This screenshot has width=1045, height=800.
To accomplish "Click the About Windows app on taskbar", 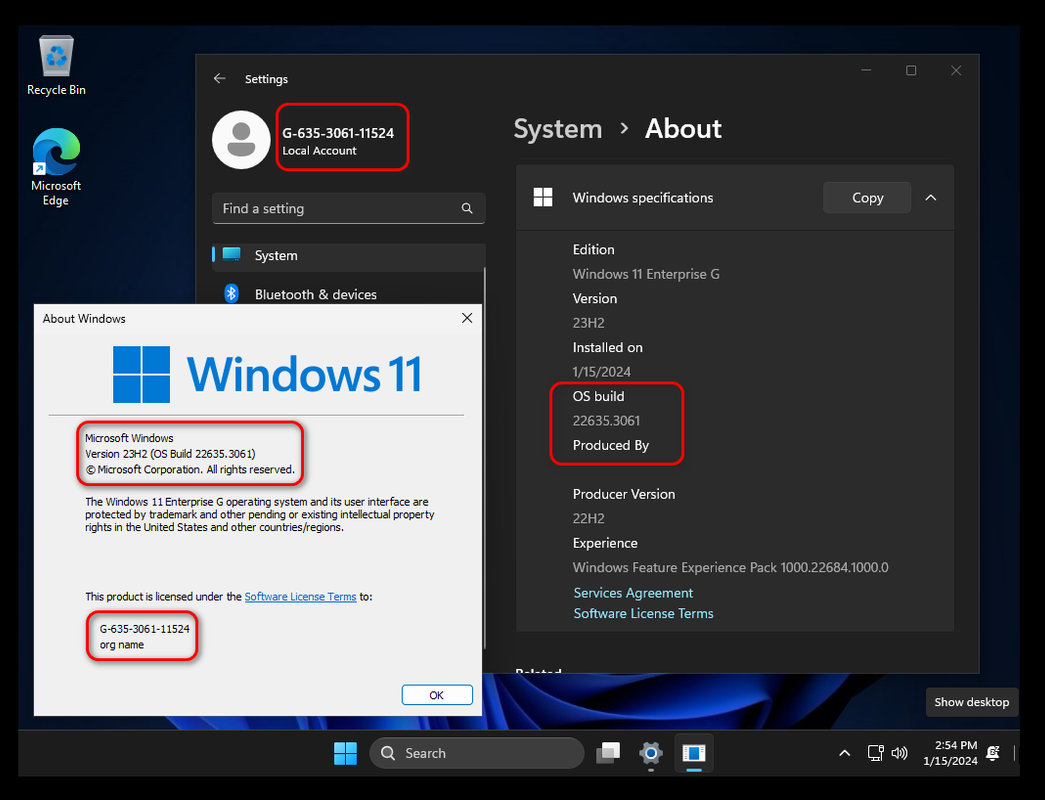I will pos(694,753).
